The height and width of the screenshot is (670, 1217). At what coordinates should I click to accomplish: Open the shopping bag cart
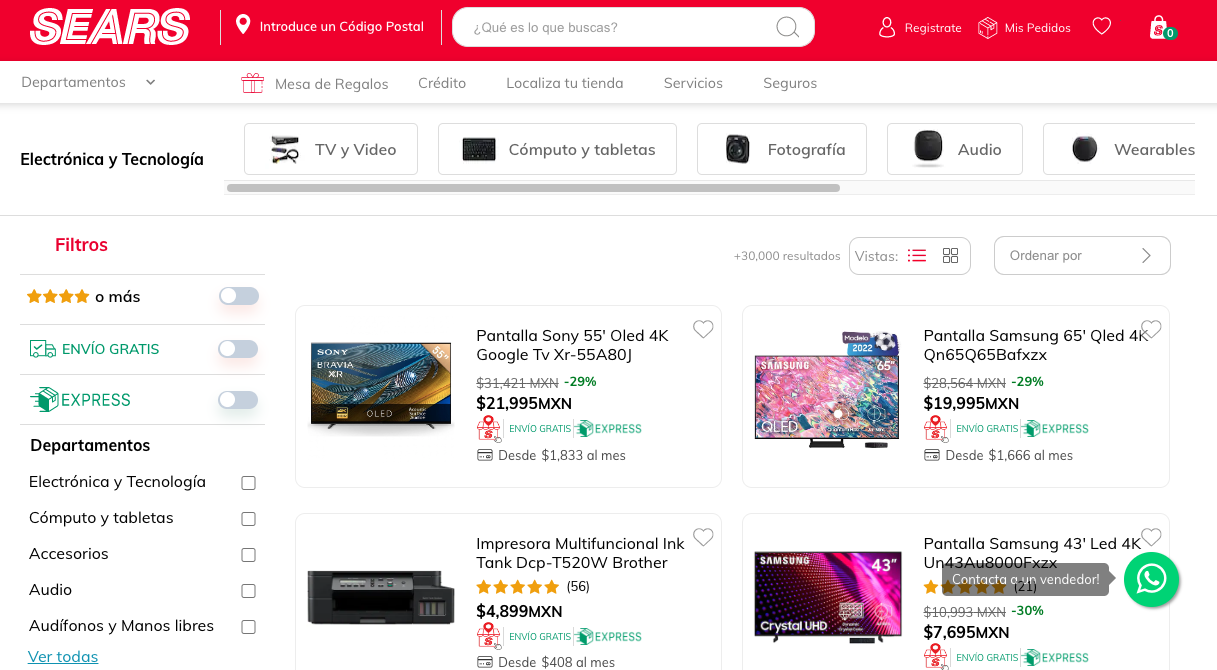(x=1159, y=27)
